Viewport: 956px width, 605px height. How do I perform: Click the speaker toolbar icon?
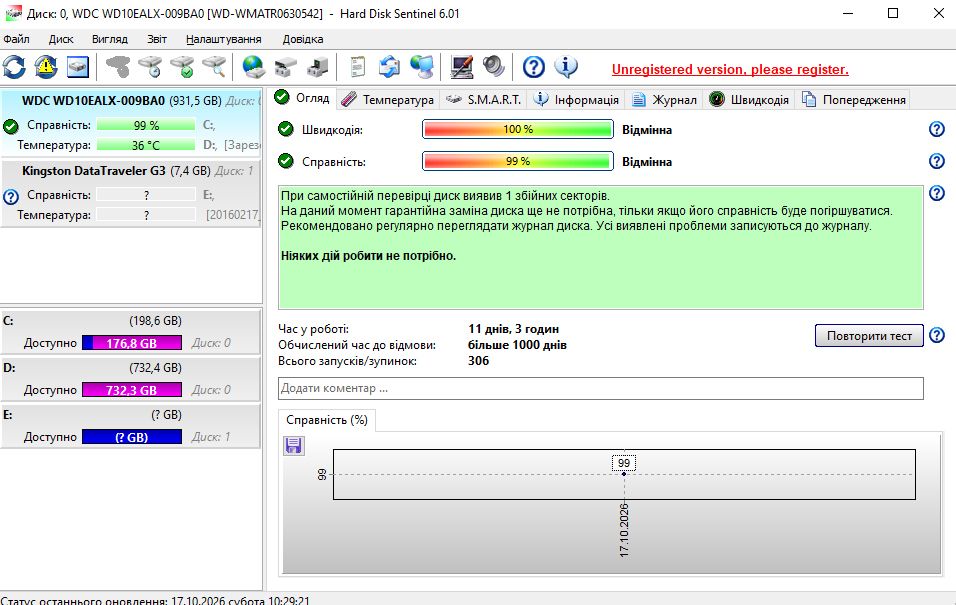pos(493,67)
